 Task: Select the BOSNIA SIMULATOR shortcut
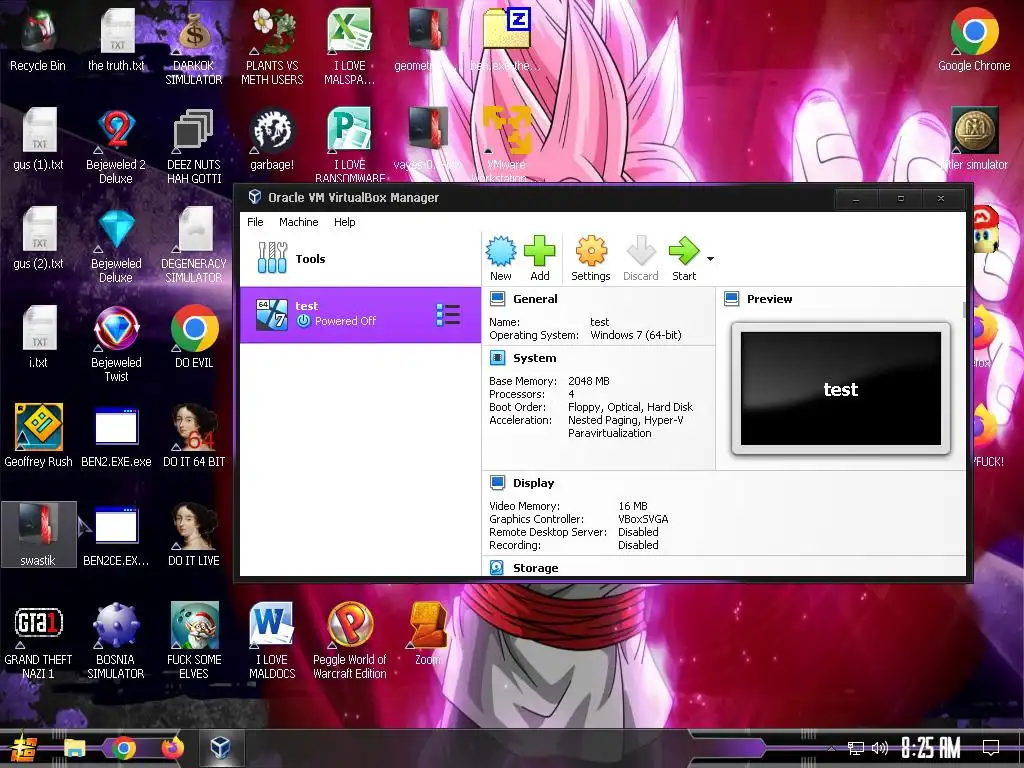pyautogui.click(x=116, y=641)
